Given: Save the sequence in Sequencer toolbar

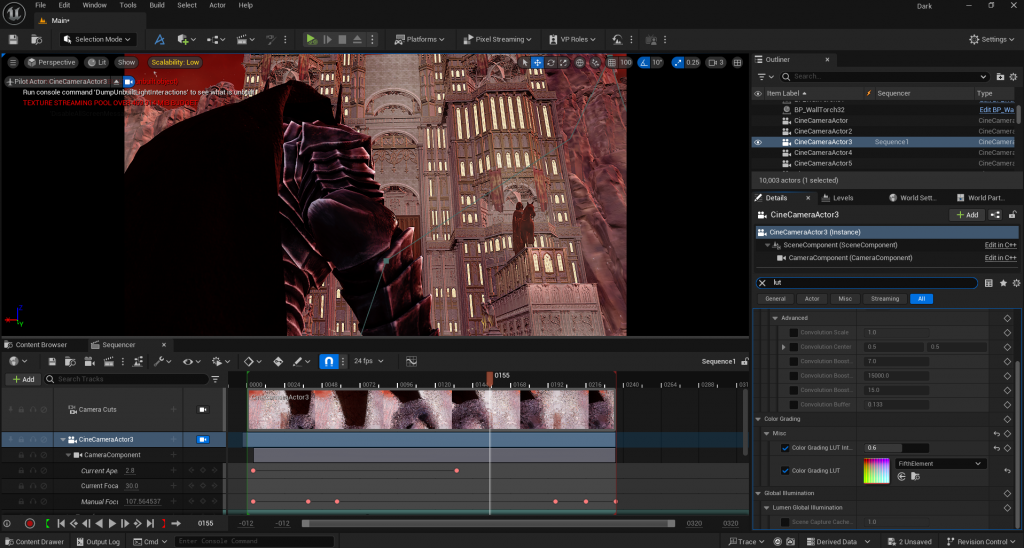Looking at the screenshot, I should click(x=52, y=361).
